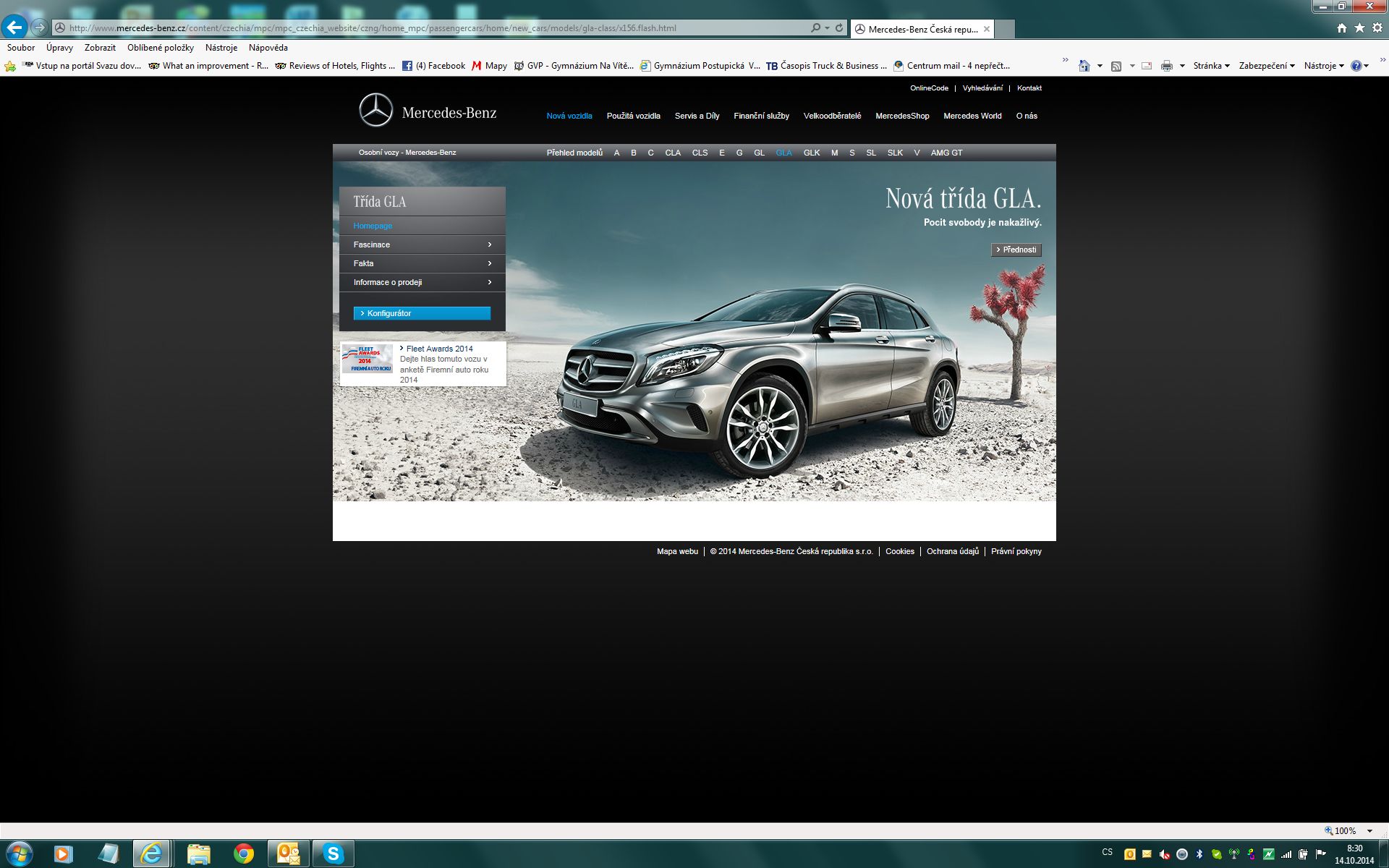This screenshot has height=868, width=1389.
Task: Open the settings gear icon at top right
Action: coord(1377,28)
